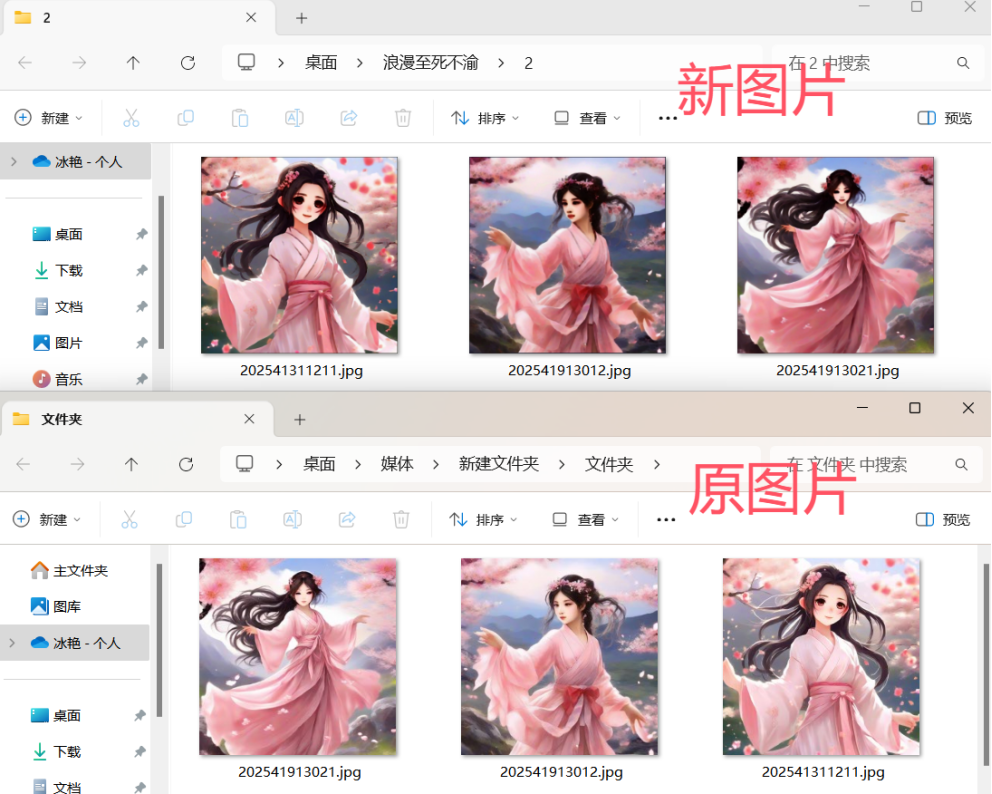The image size is (992, 794).
Task: Click the search box in top window
Action: (870, 63)
